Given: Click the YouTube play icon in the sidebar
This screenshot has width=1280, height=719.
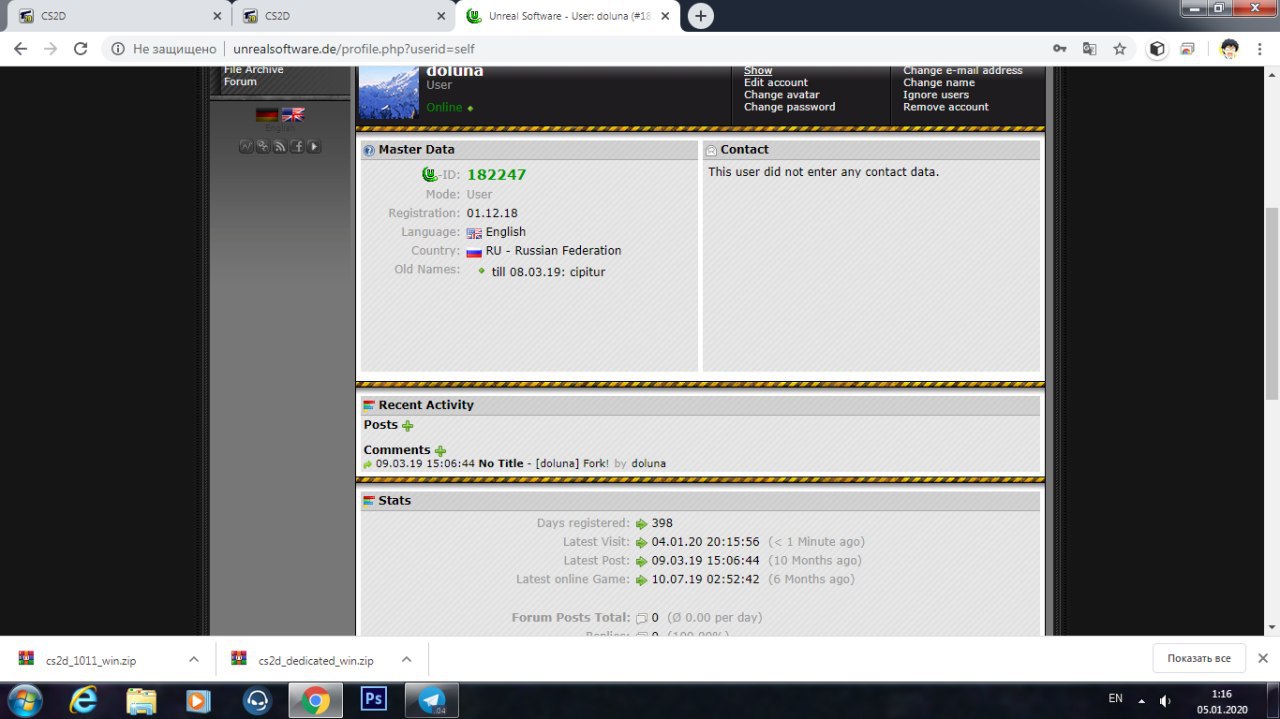Looking at the screenshot, I should (x=314, y=146).
